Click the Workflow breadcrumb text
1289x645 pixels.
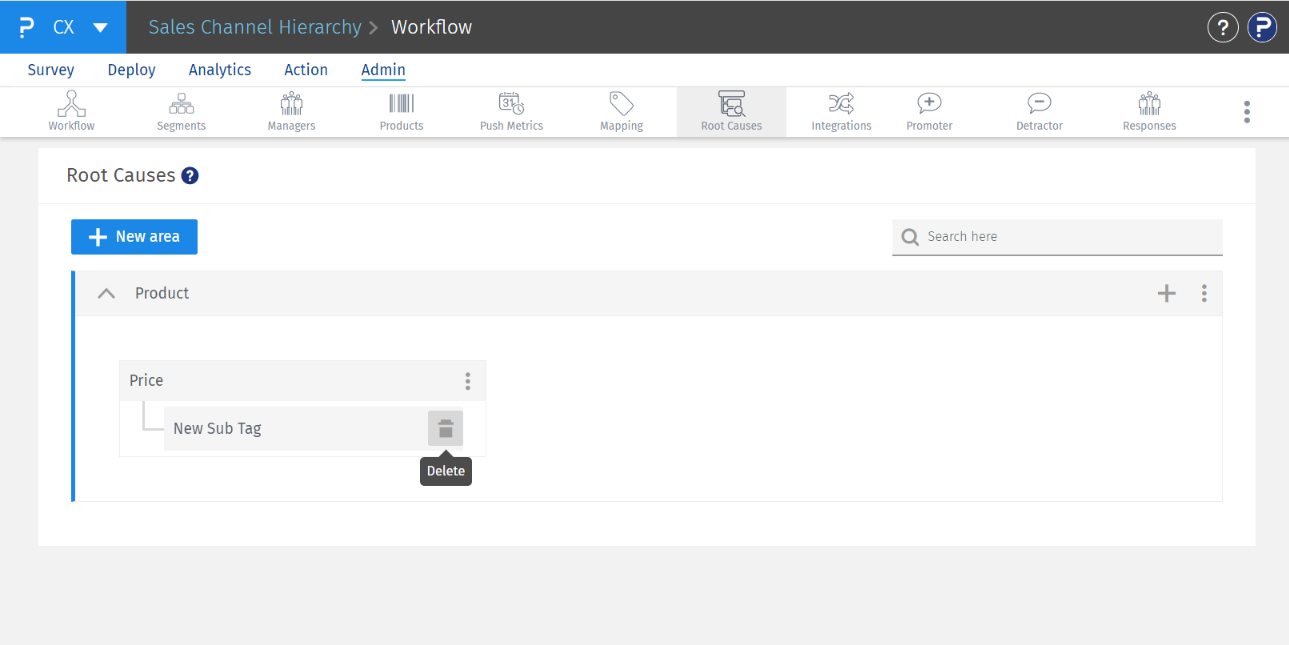431,27
